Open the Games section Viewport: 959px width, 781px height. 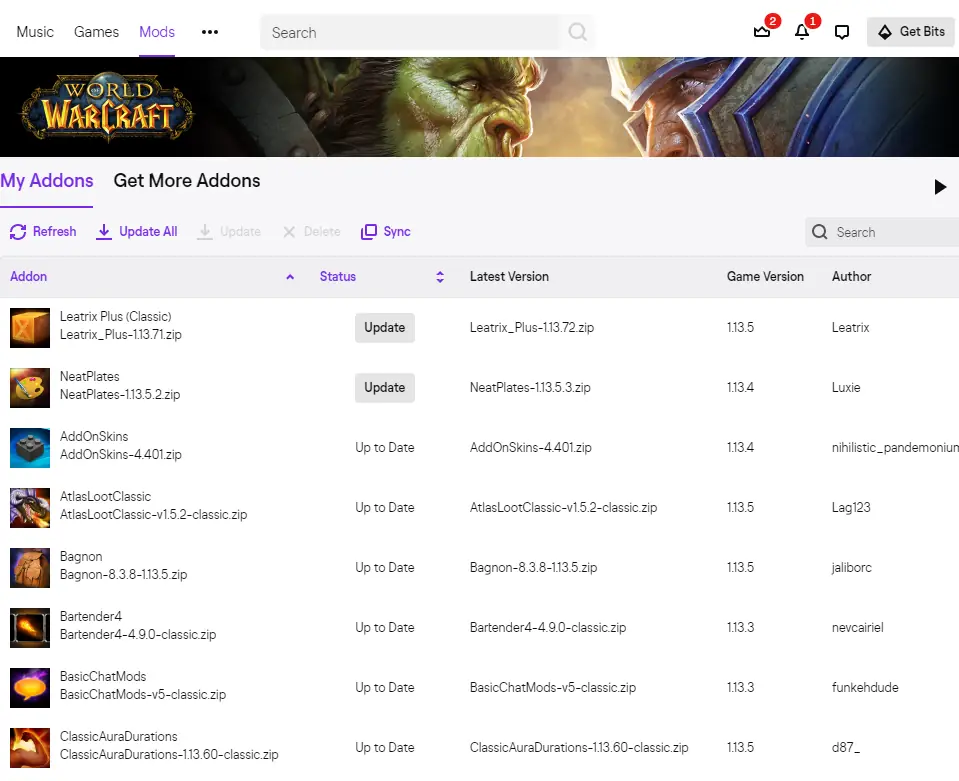(95, 31)
